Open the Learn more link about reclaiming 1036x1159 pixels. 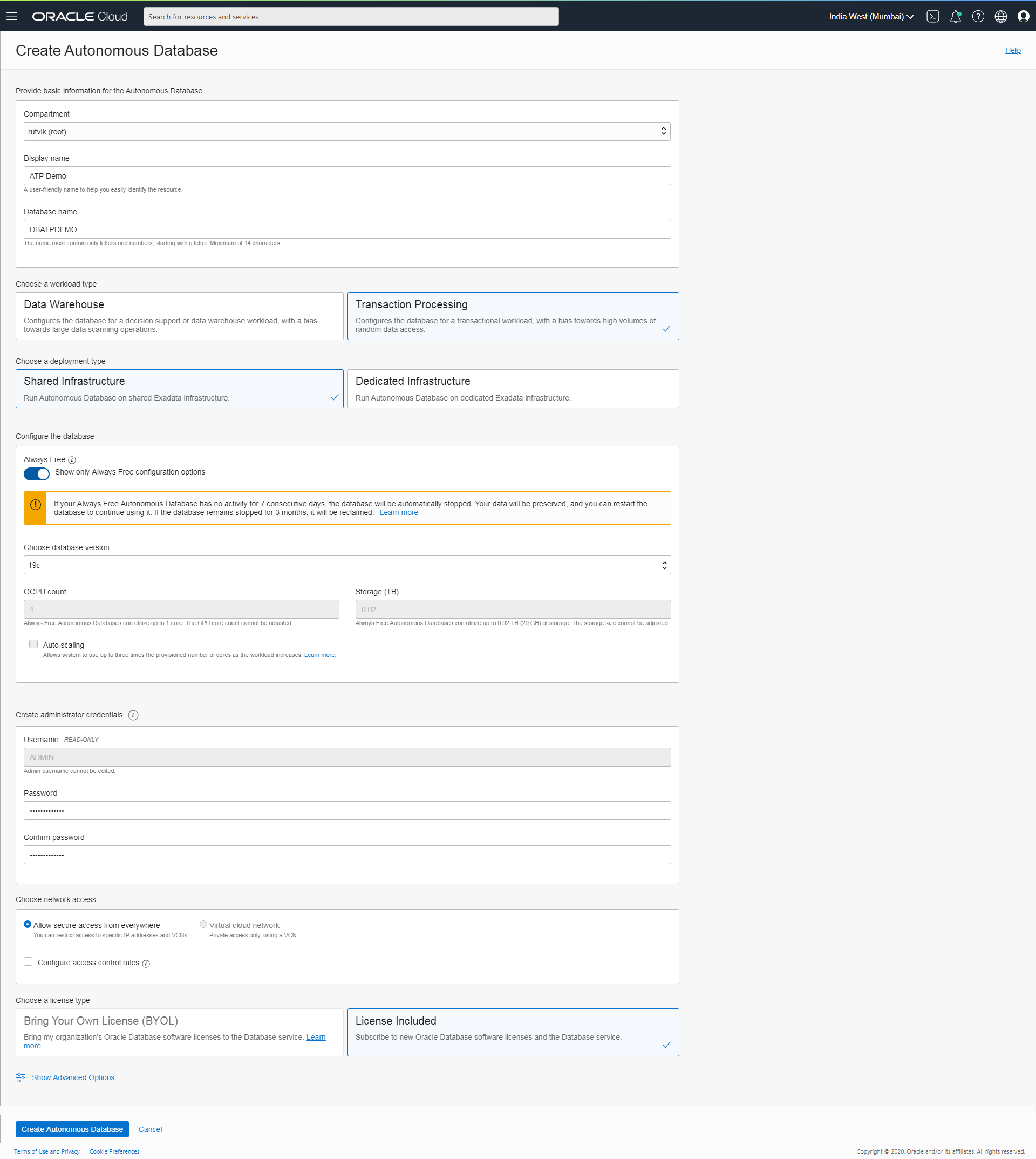pyautogui.click(x=398, y=512)
